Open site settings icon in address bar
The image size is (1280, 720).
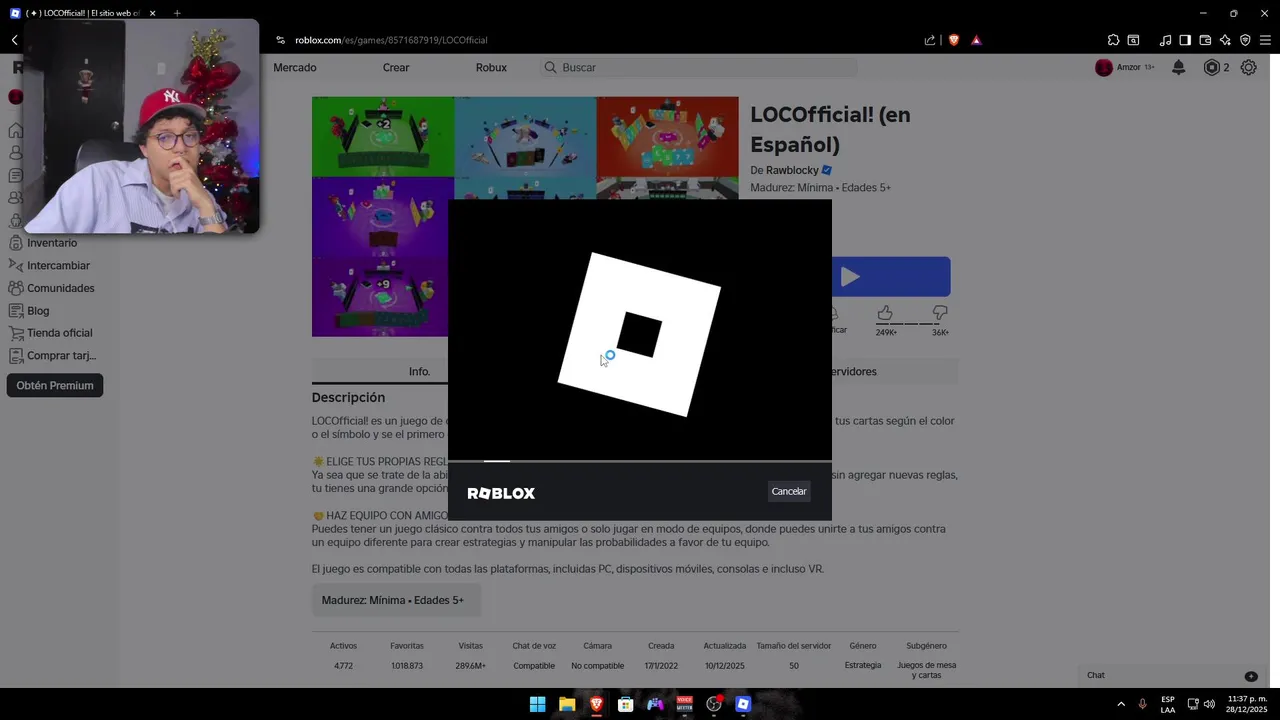coord(281,40)
